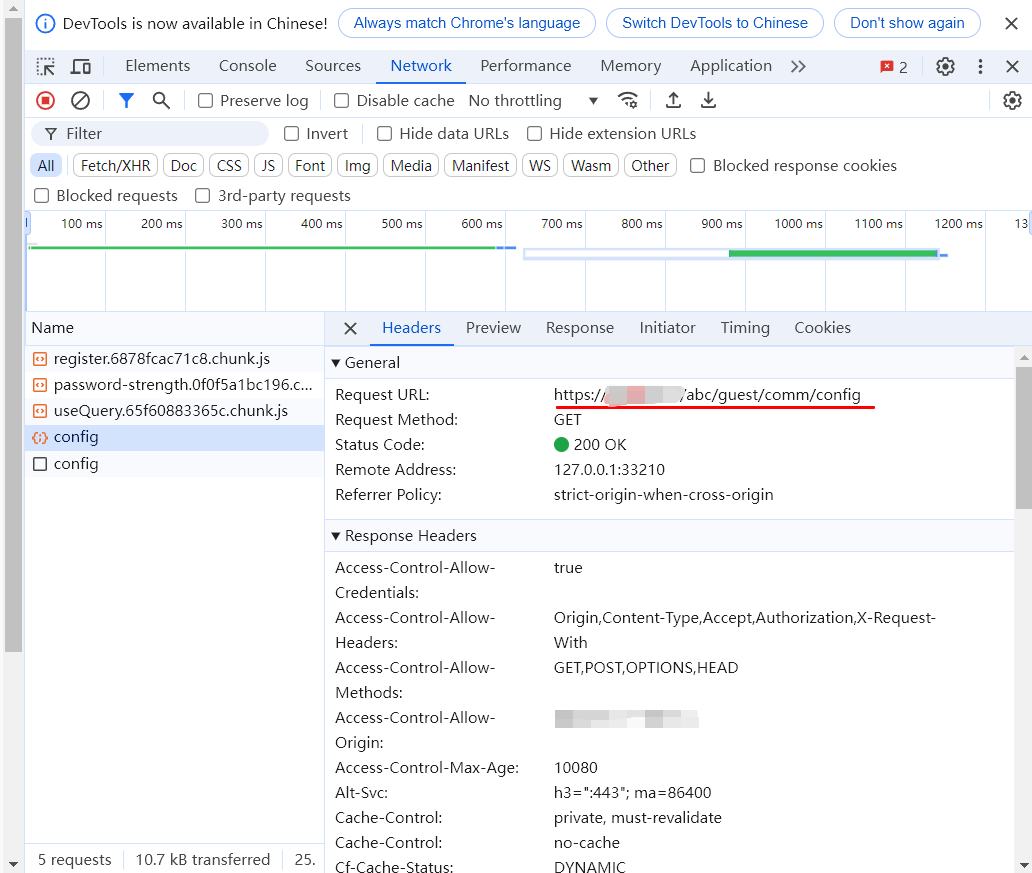
Task: Toggle the network filter funnel icon
Action: (126, 100)
